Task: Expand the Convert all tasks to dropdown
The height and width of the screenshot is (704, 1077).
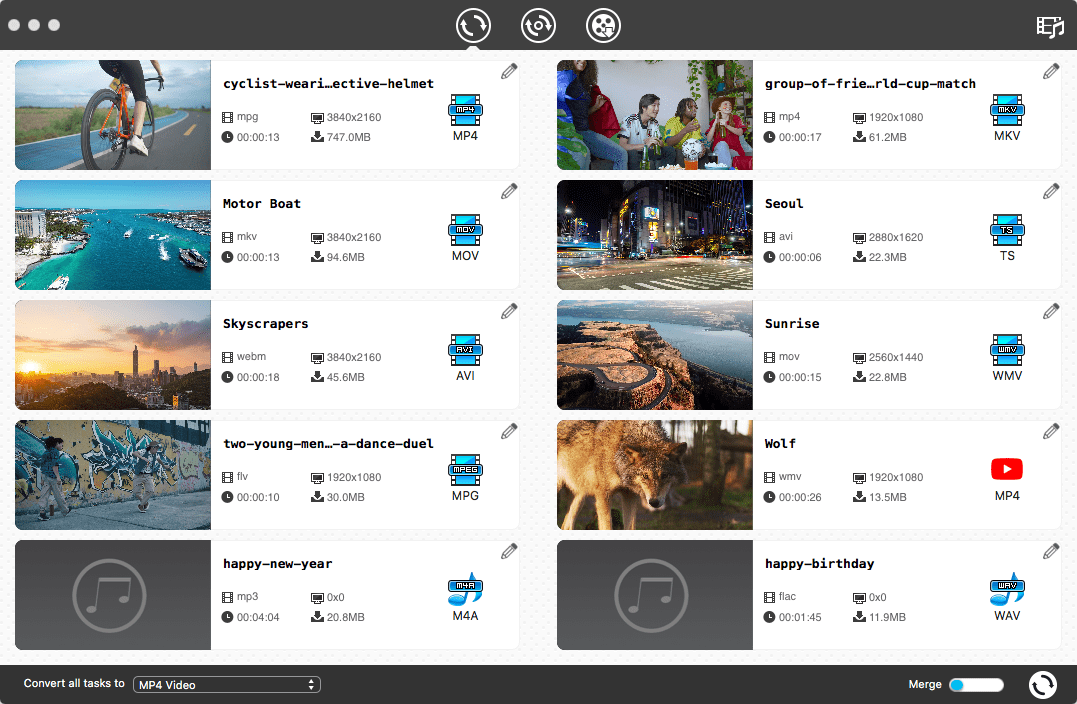Action: (x=227, y=685)
